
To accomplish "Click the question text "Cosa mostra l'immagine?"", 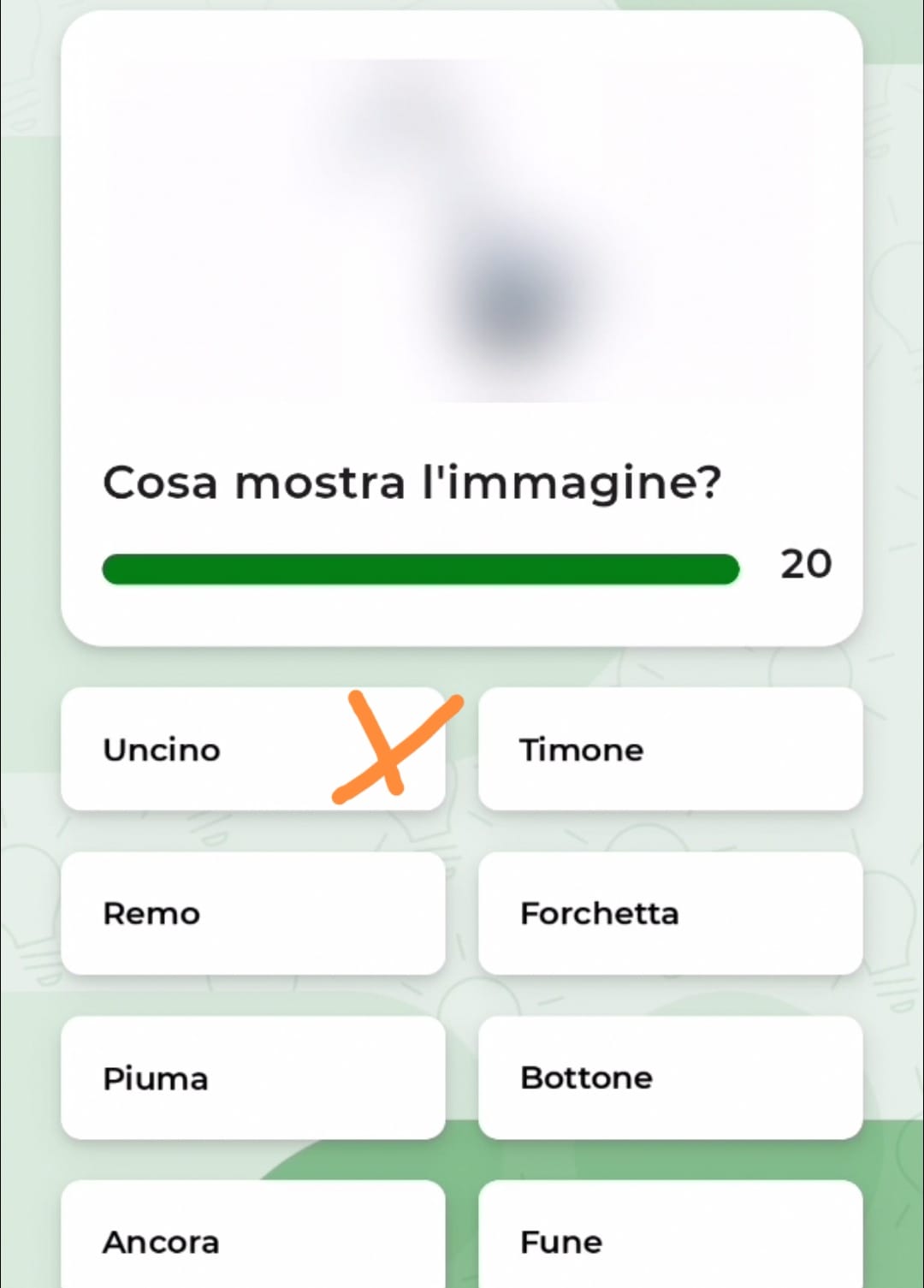I will [412, 483].
